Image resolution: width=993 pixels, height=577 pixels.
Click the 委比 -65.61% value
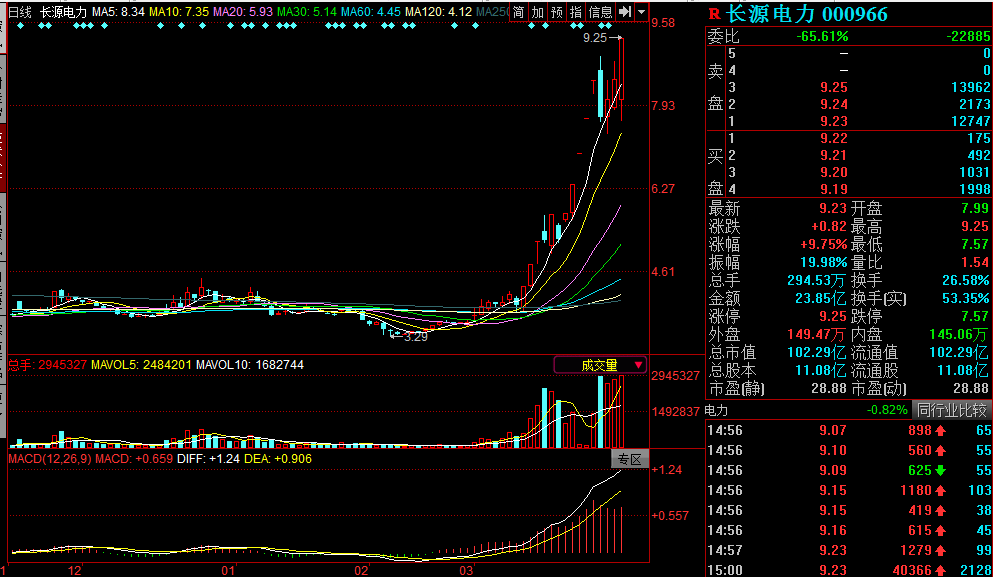coord(822,37)
